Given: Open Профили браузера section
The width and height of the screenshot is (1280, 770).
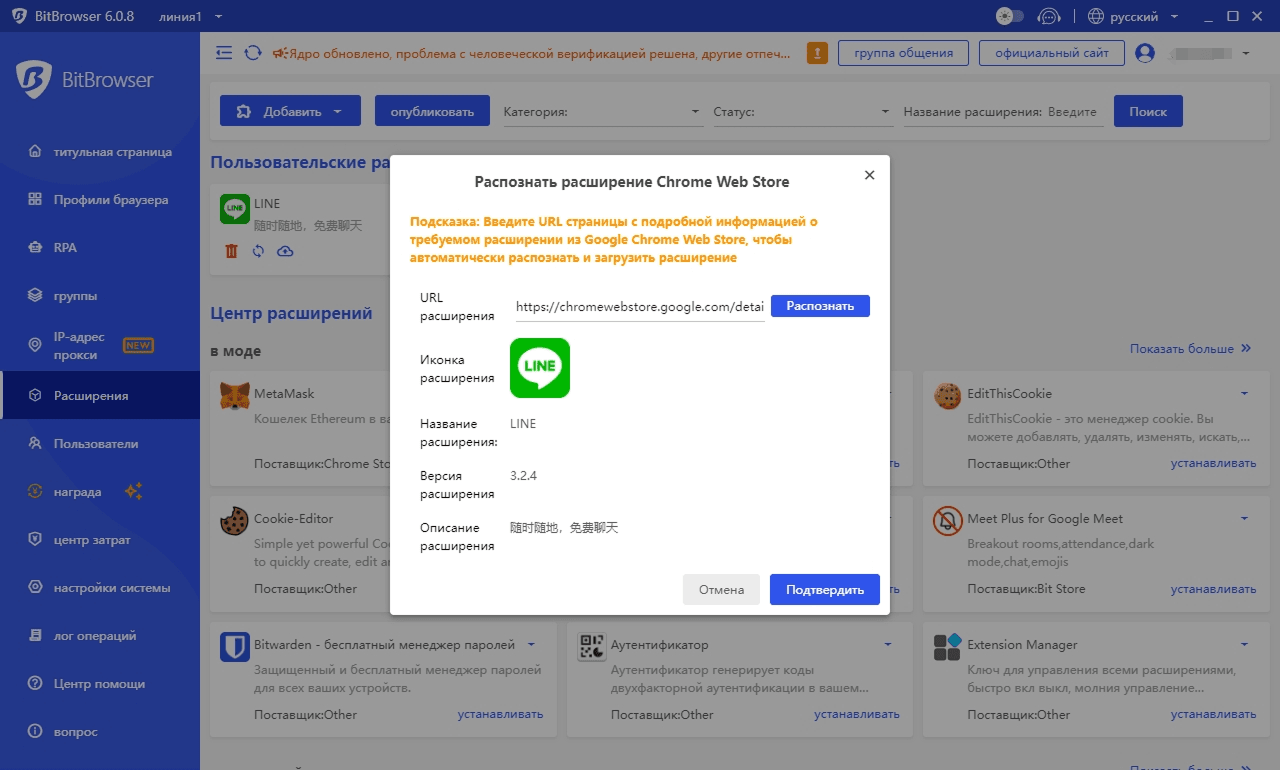Looking at the screenshot, I should coord(100,200).
